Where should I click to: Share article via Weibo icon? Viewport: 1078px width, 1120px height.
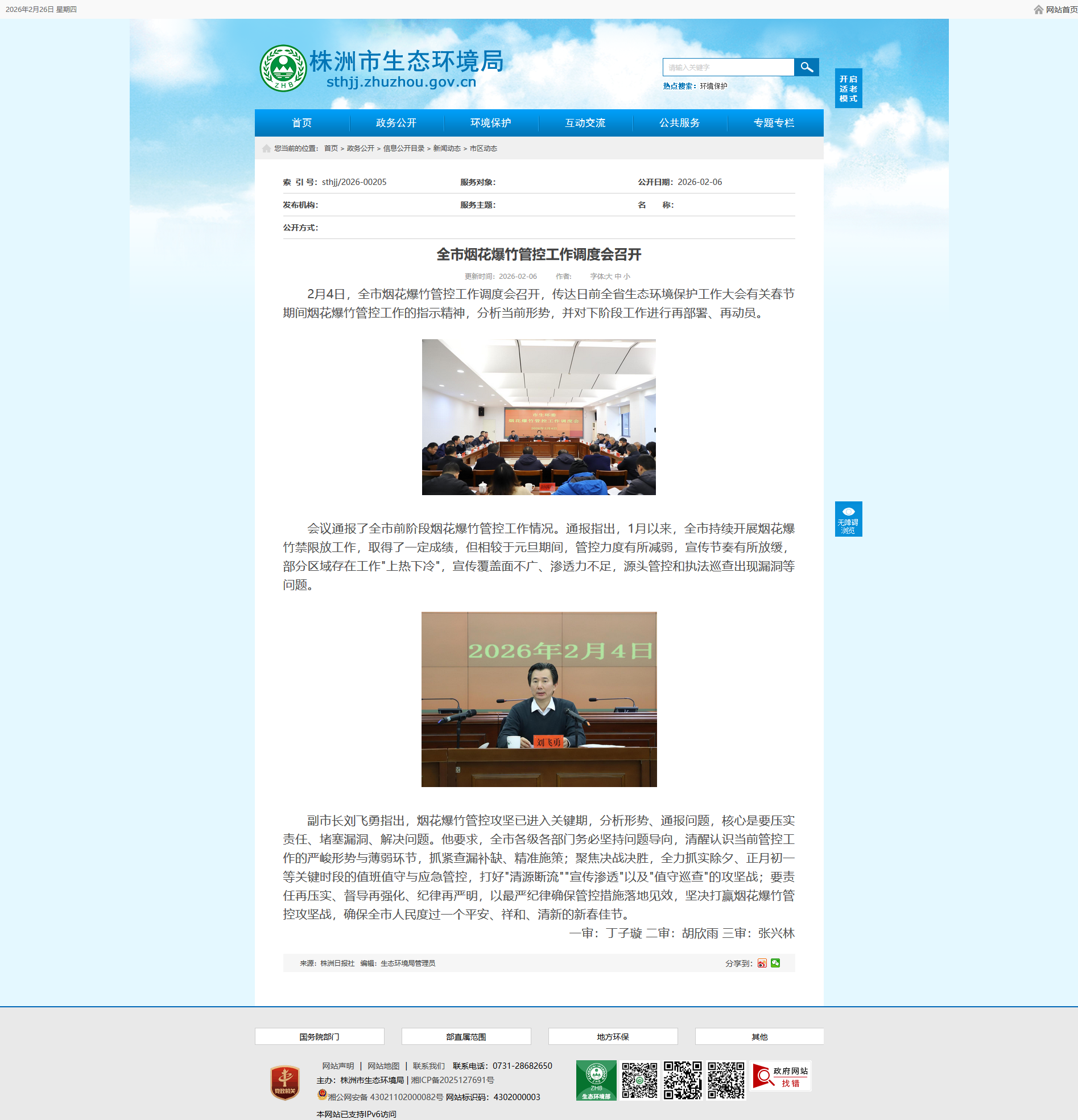[x=762, y=963]
